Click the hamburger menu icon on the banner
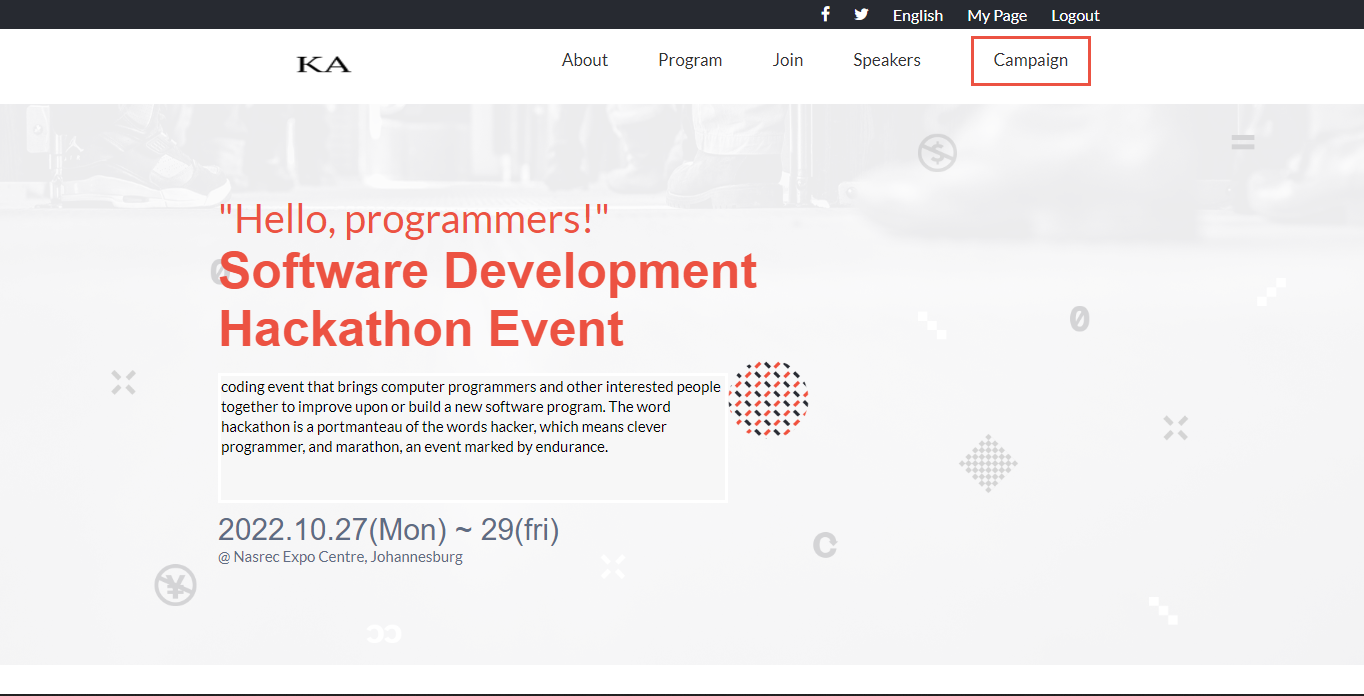 [1242, 142]
